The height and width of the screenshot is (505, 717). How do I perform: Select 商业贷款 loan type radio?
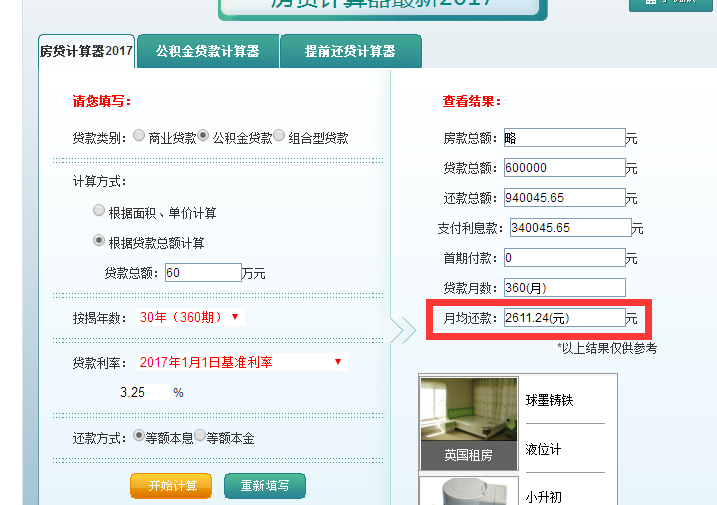tap(139, 135)
